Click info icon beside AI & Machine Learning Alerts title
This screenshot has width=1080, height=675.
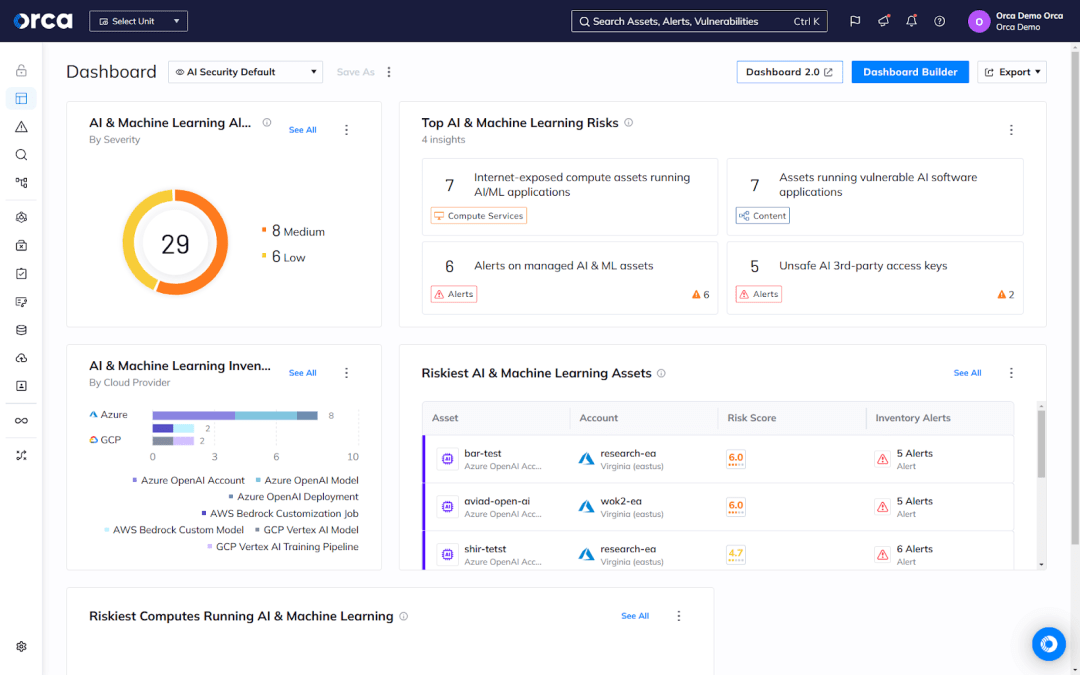coord(267,123)
